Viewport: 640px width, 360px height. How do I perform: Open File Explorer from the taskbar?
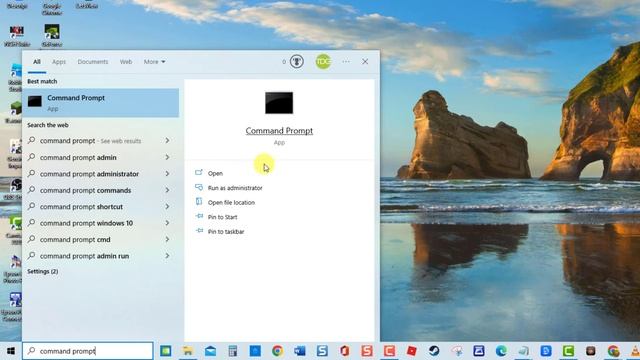click(x=188, y=351)
